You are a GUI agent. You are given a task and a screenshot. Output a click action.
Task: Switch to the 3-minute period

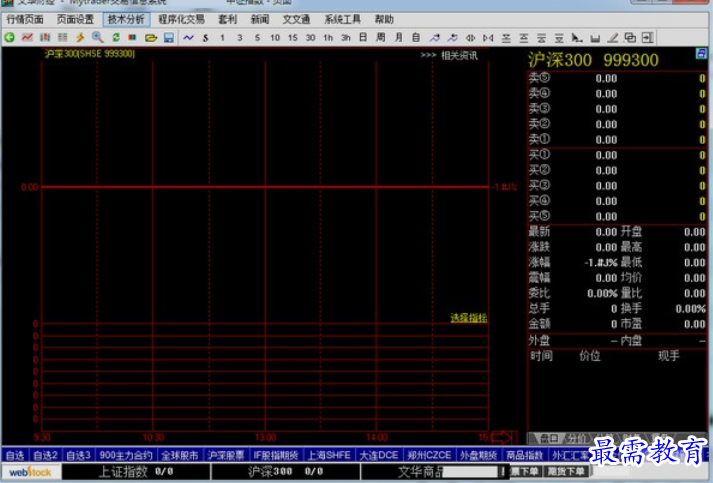pos(240,38)
